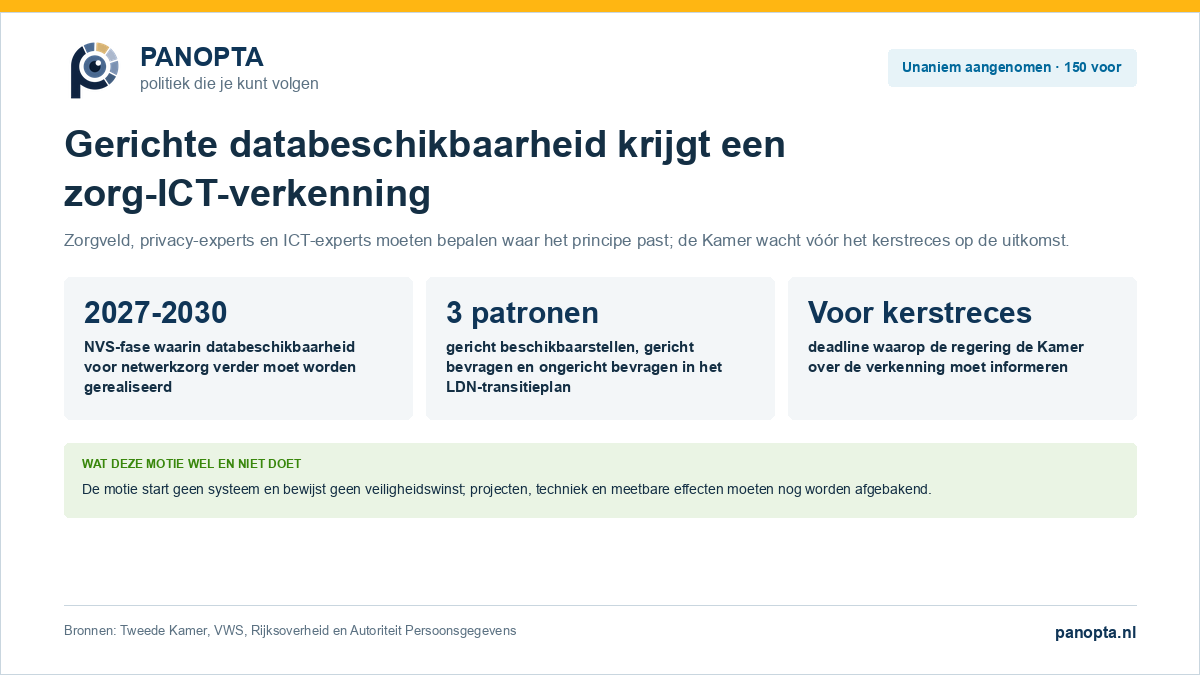The image size is (1200, 675).
Task: Click the text 'De motie start geen systeem'
Action: pyautogui.click(x=506, y=490)
